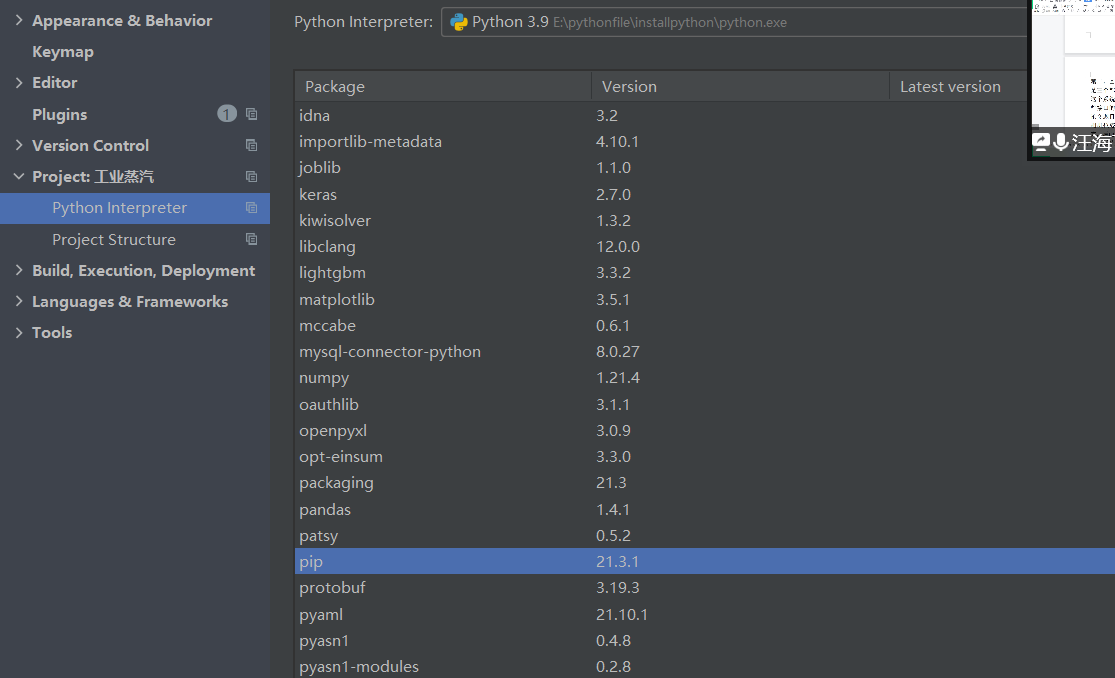Screen dimensions: 1115x678
Task: Click the Plugins notification badge showing 1
Action: 226,114
